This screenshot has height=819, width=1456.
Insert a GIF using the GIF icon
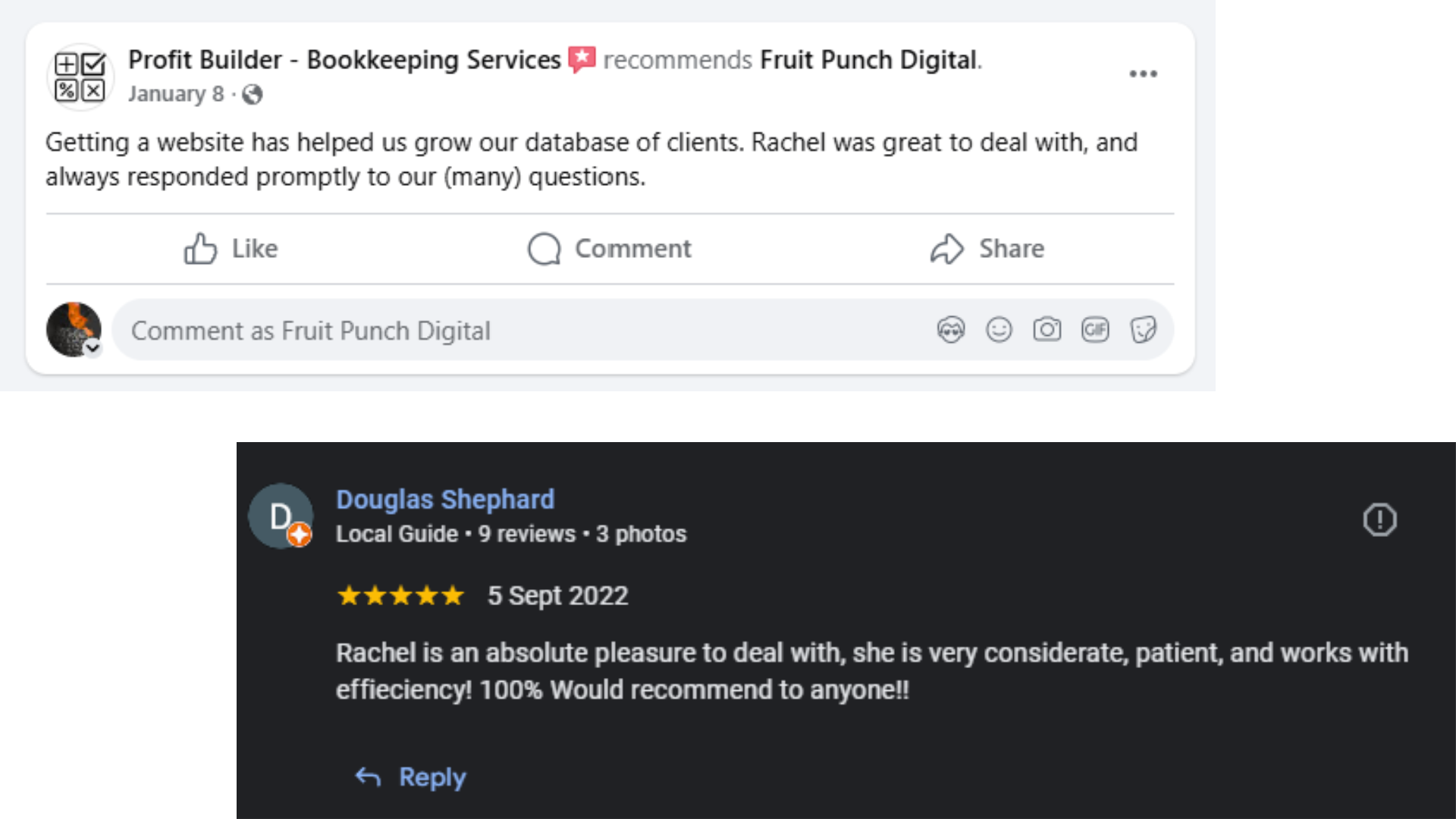[x=1095, y=330]
